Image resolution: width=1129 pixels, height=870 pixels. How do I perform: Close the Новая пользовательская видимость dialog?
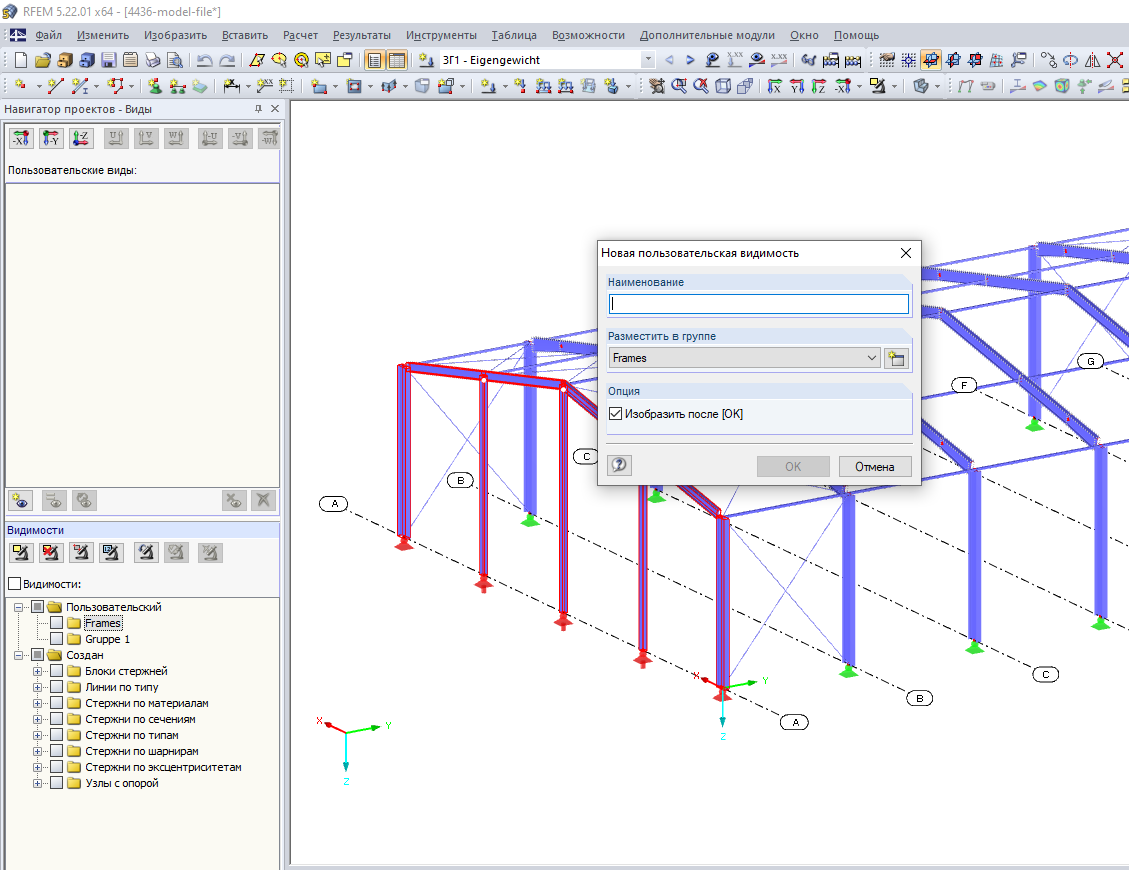(x=906, y=253)
